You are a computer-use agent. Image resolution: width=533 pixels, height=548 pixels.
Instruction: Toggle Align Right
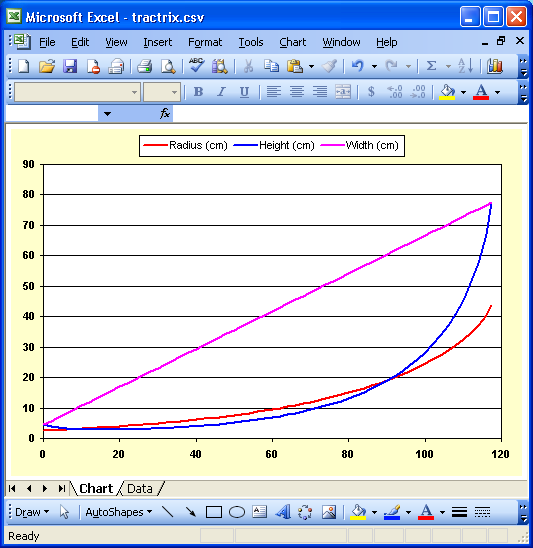point(320,92)
